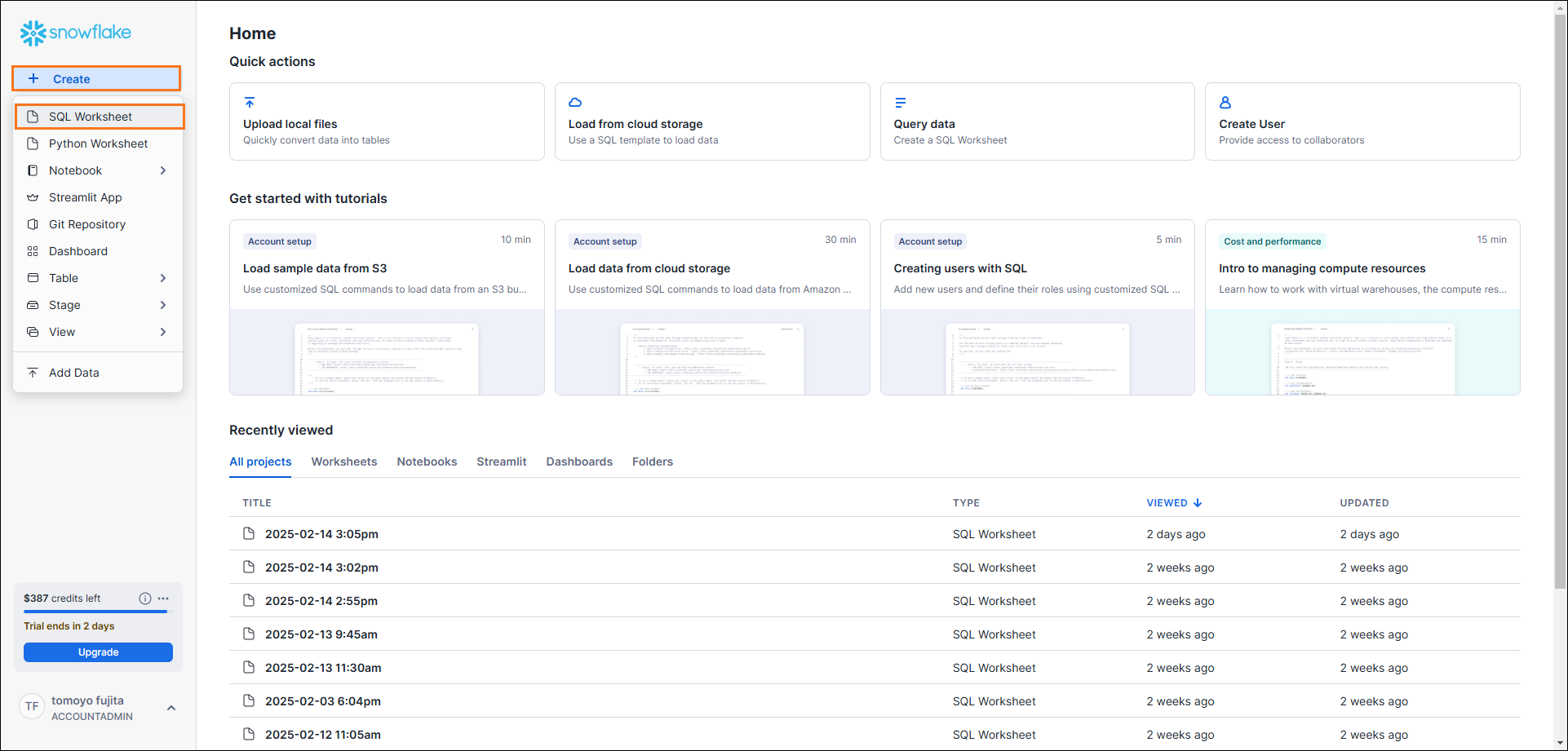
Task: Expand the Table submenu chevron
Action: pos(163,278)
